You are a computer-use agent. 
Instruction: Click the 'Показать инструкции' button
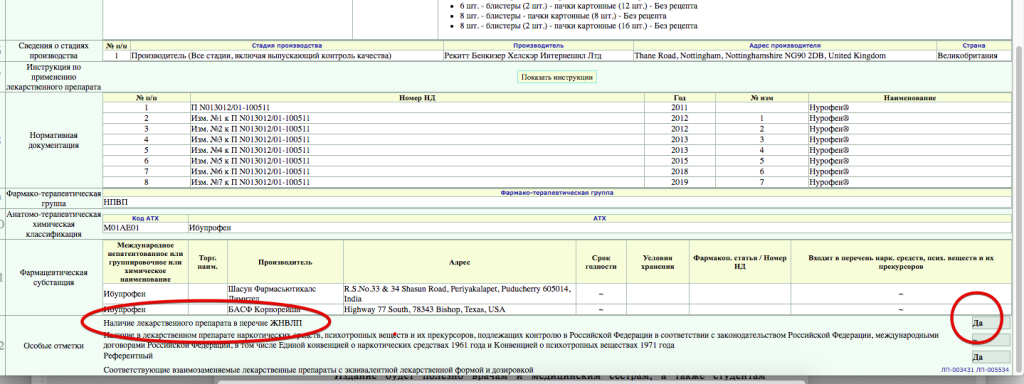pyautogui.click(x=557, y=77)
